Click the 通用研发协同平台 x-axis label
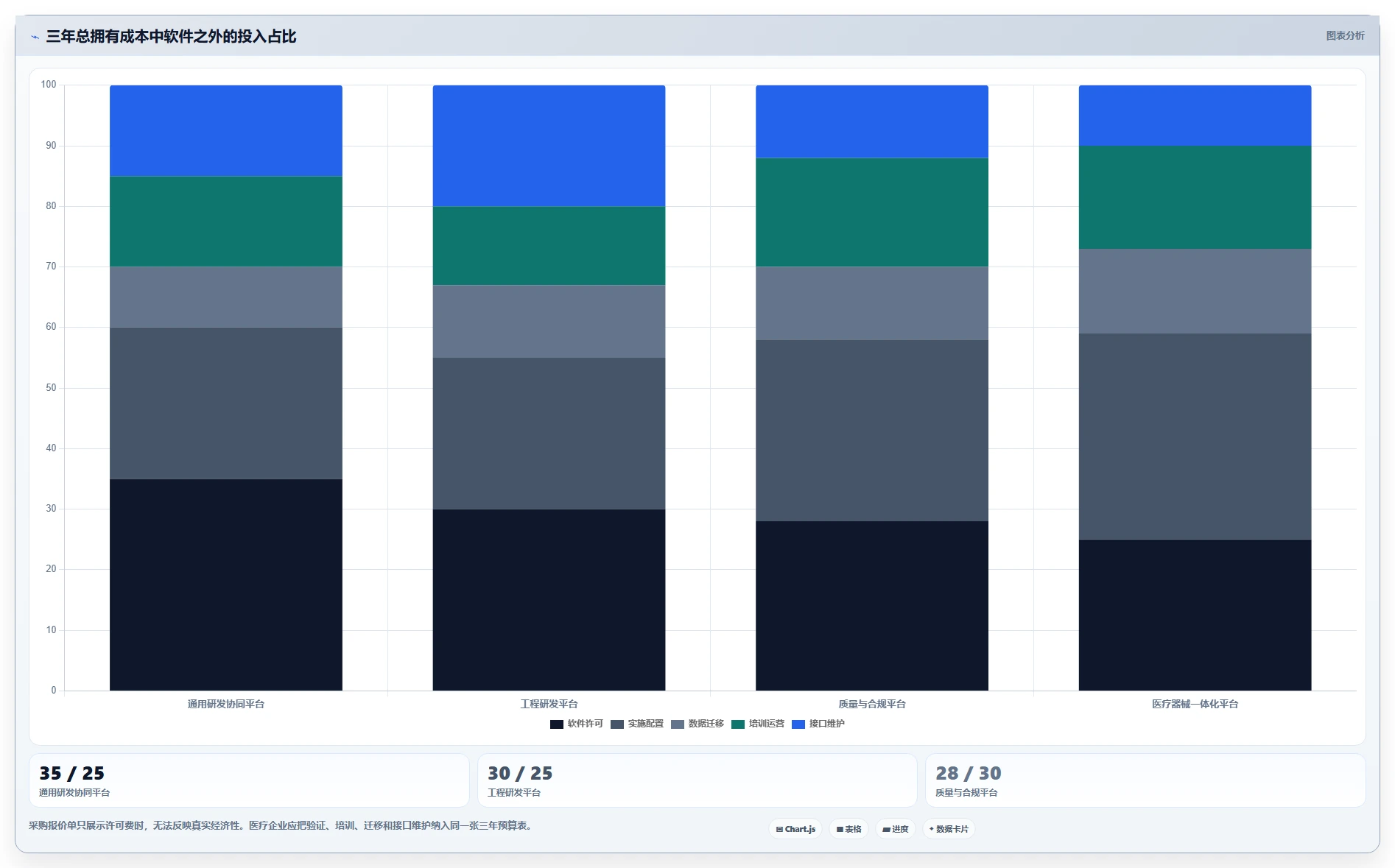 [x=226, y=704]
